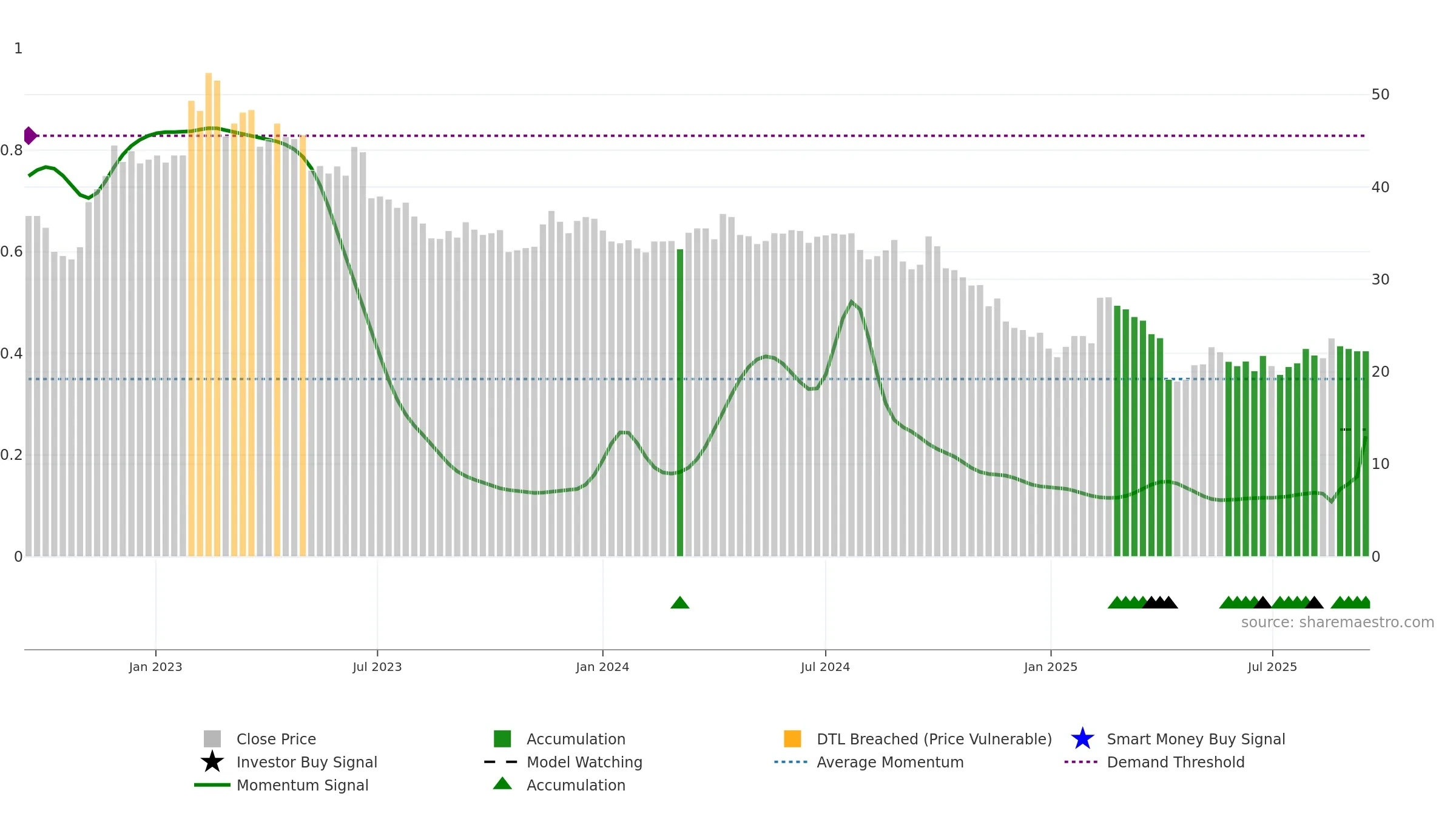Screen dimensions: 1456x819
Task: Toggle the Demand Threshold legend label
Action: [x=1176, y=762]
